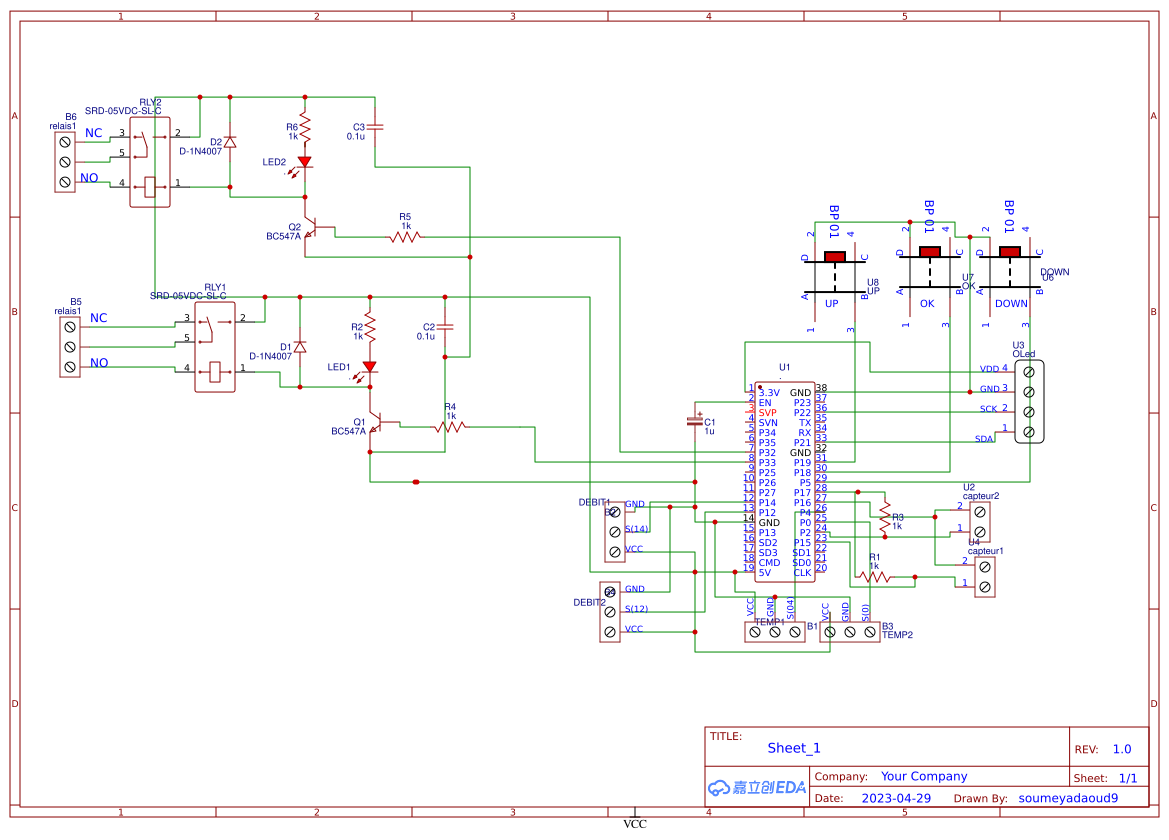Select TEMP2 connector B3 symbol
This screenshot has width=1169, height=840.
point(851,630)
